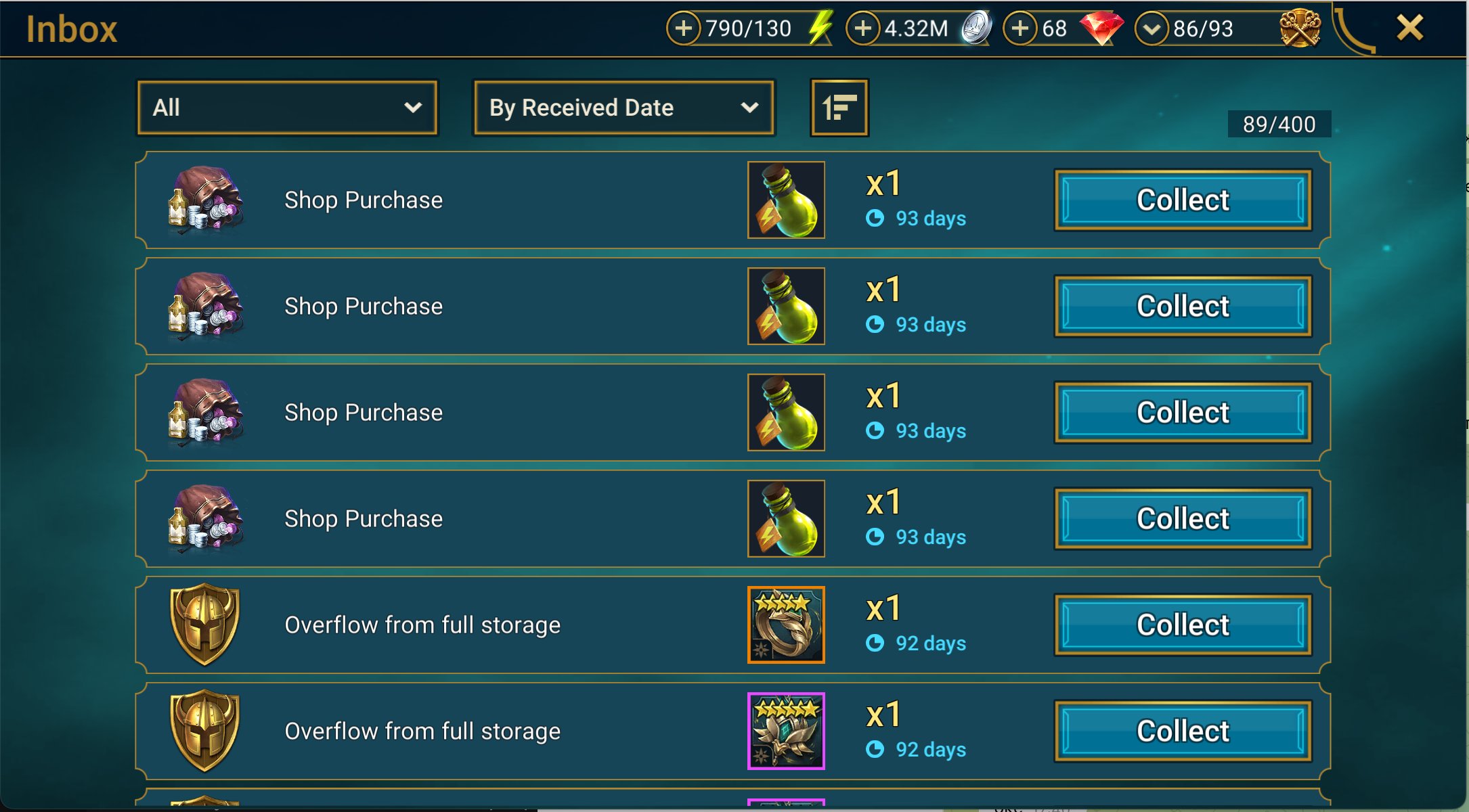
Task: Collect the first Shop Purchase energy potion
Action: pos(1182,200)
